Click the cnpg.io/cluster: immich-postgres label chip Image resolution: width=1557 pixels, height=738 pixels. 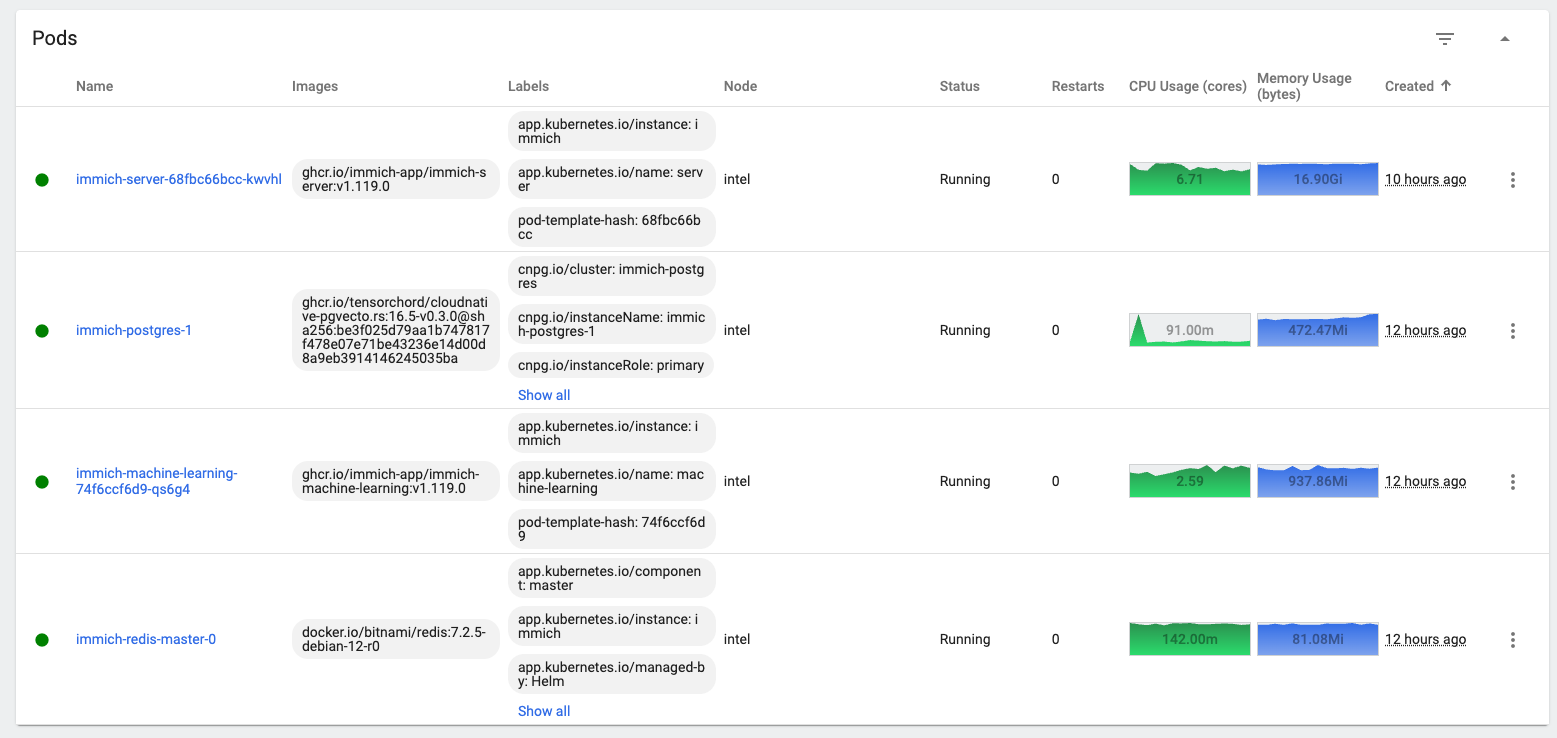click(612, 276)
